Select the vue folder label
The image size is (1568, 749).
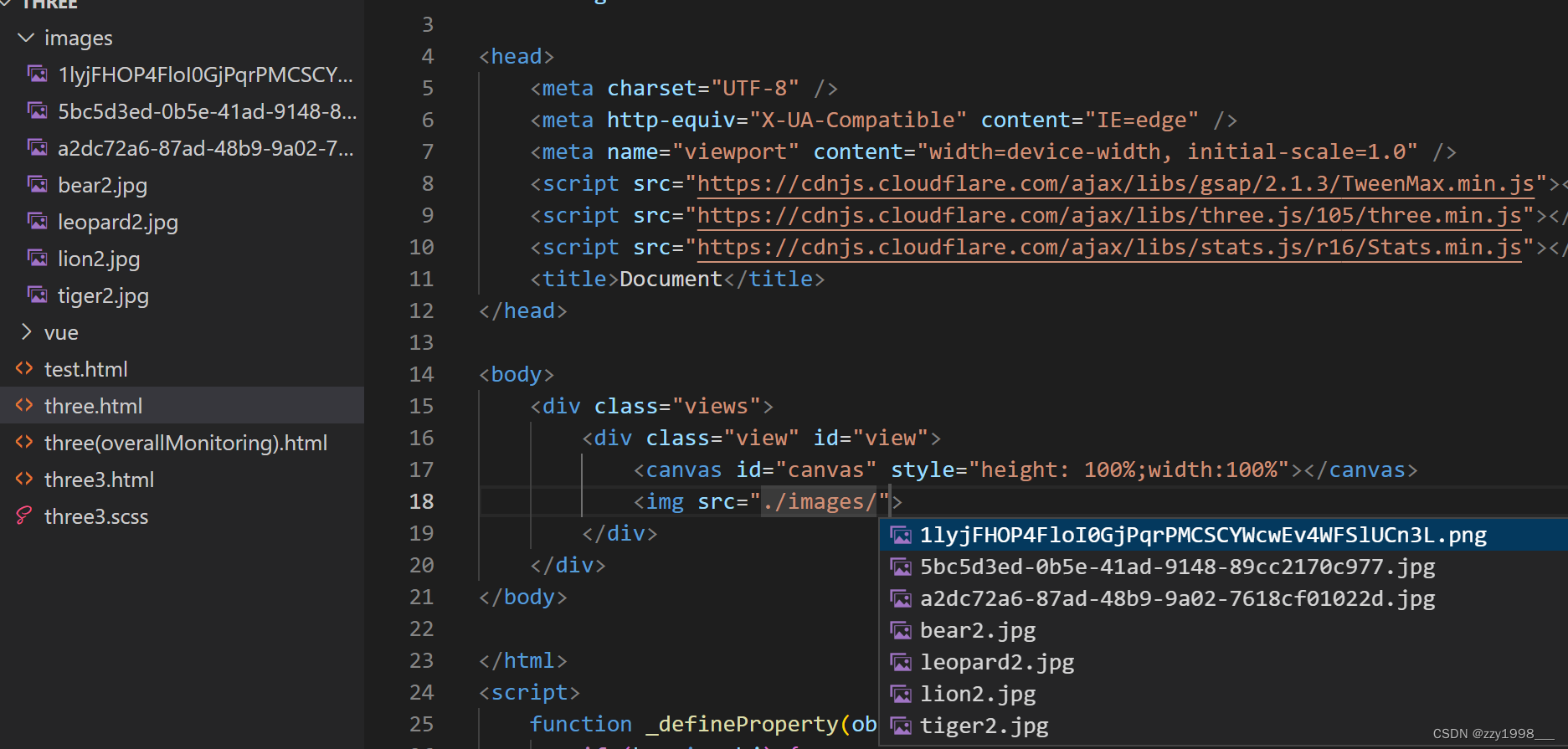[61, 333]
